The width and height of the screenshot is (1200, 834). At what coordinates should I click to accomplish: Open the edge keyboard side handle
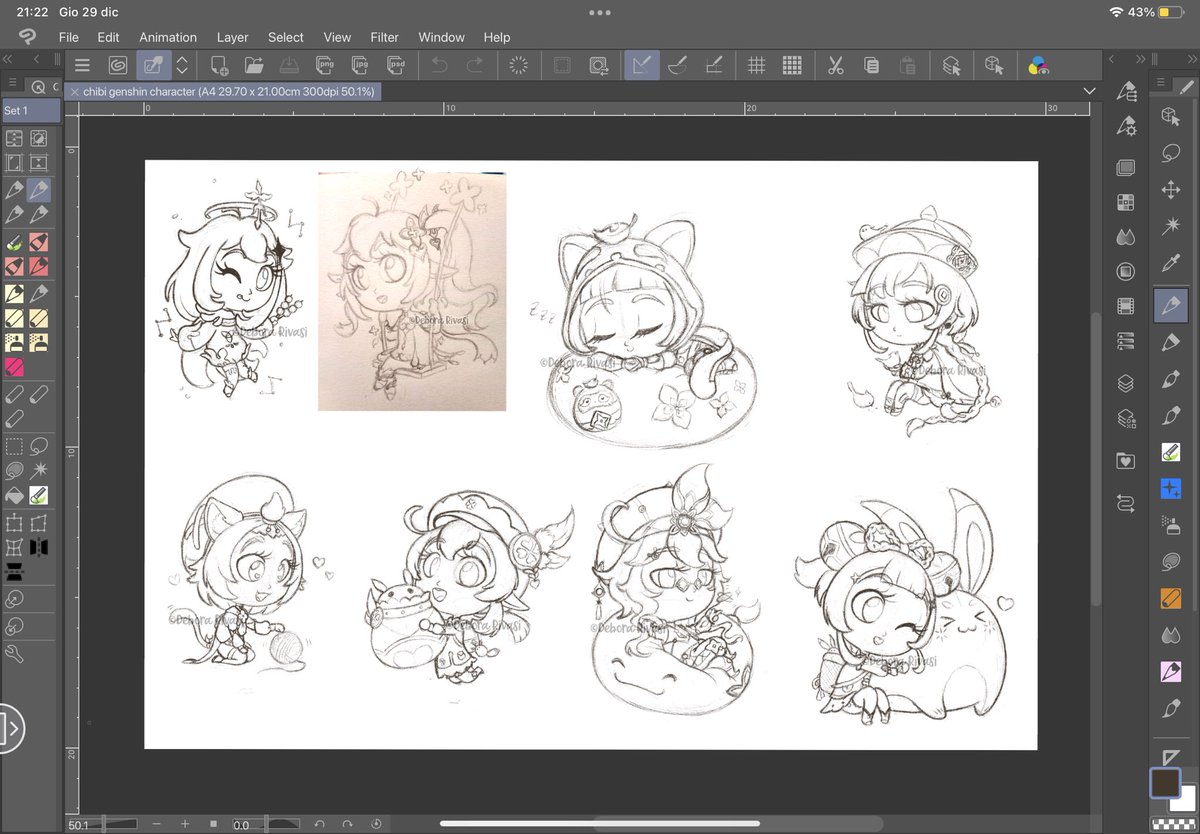tap(11, 727)
